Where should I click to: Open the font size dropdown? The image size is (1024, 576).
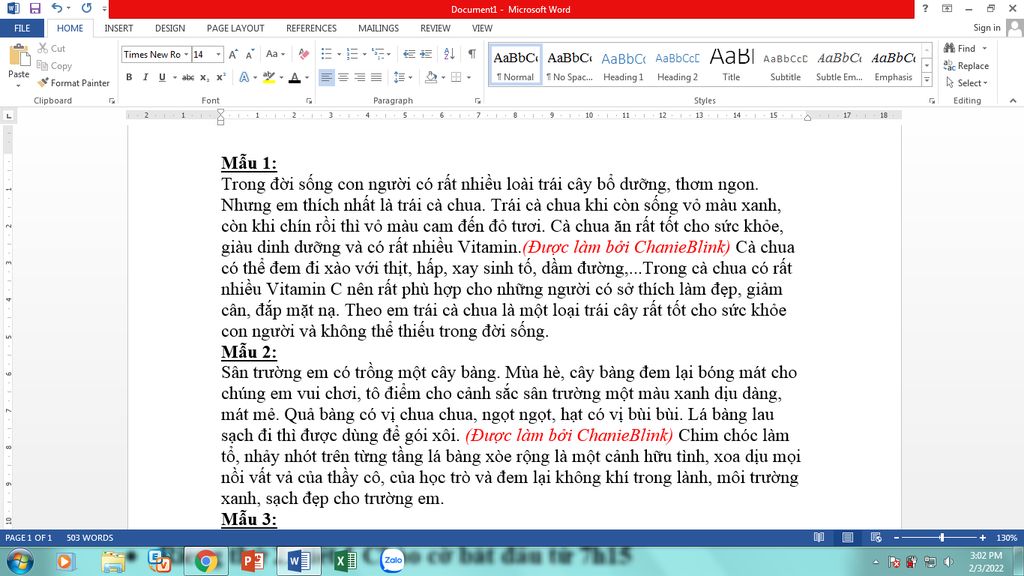(x=218, y=54)
